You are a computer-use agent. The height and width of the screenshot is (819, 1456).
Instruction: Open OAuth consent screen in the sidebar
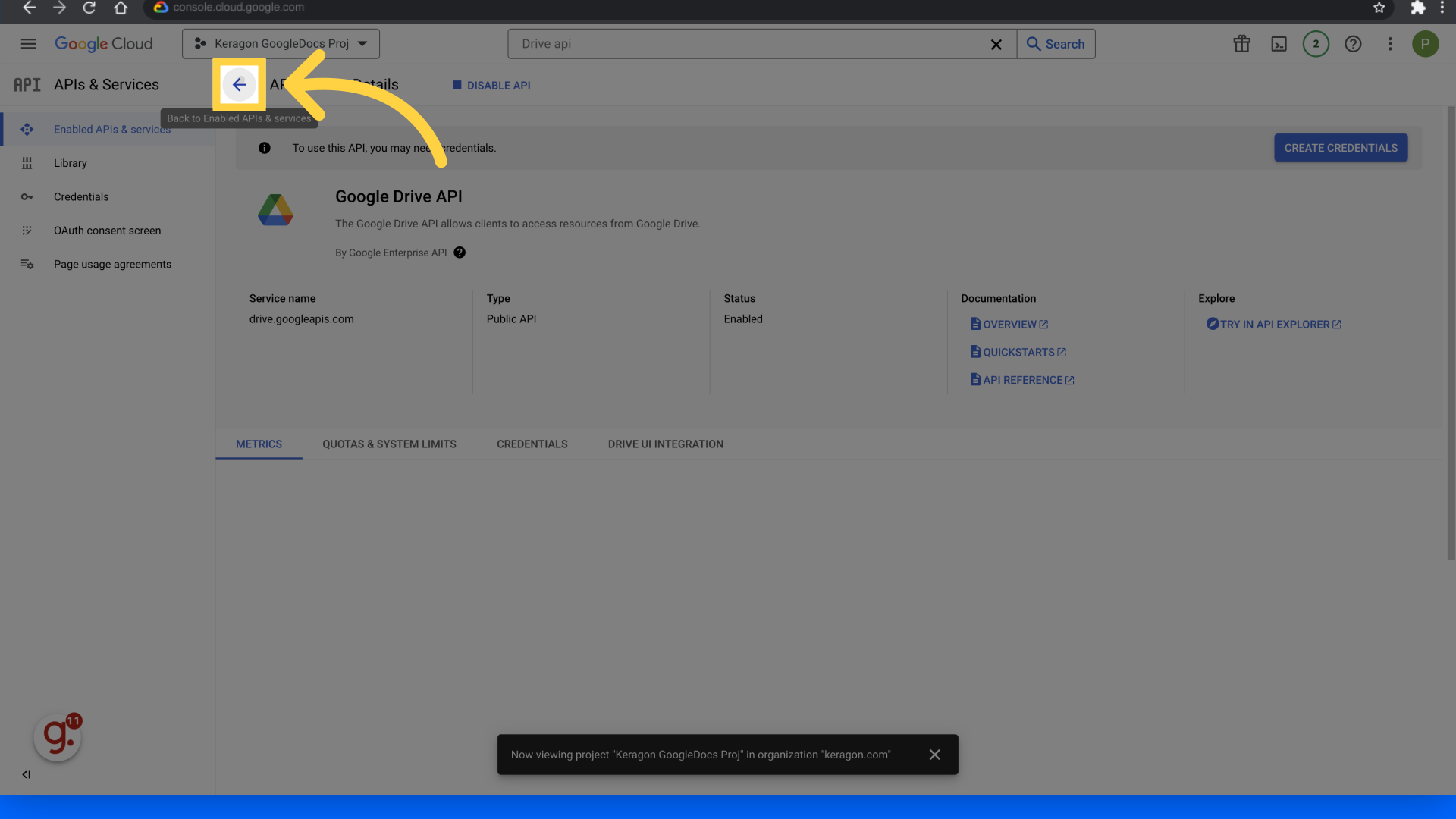108,231
